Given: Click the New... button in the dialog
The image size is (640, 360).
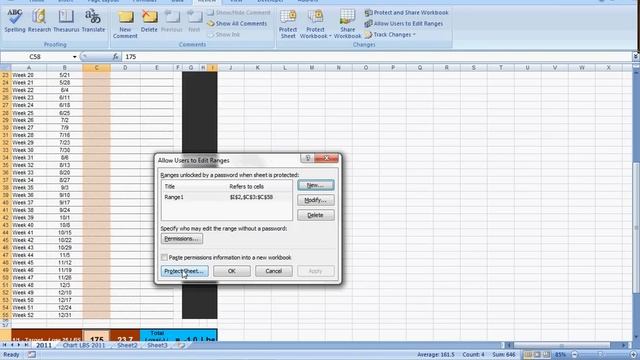Looking at the screenshot, I should coord(316,185).
